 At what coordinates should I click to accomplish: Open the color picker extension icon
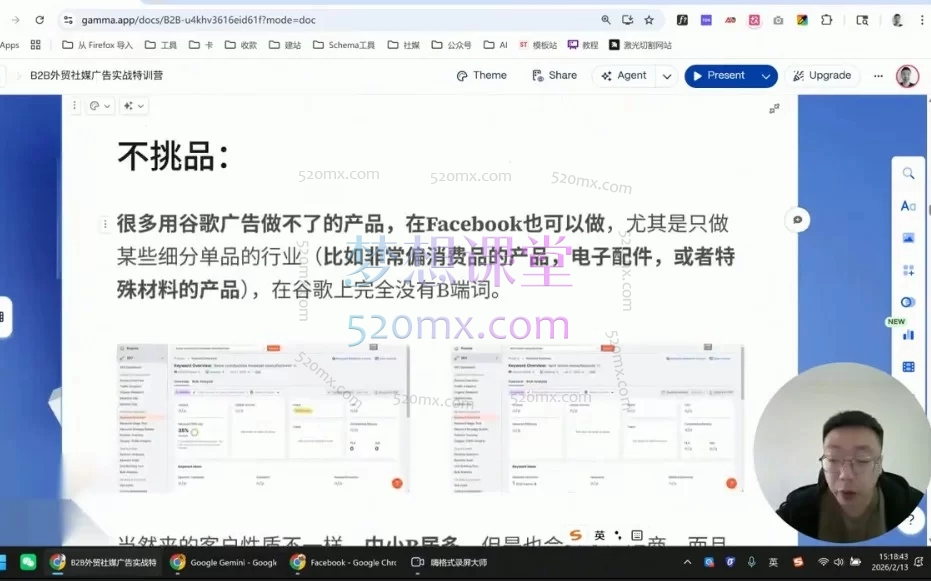802,20
